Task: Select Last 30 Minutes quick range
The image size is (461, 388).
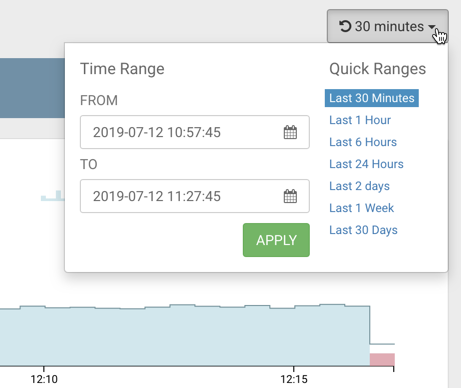Action: coord(372,98)
